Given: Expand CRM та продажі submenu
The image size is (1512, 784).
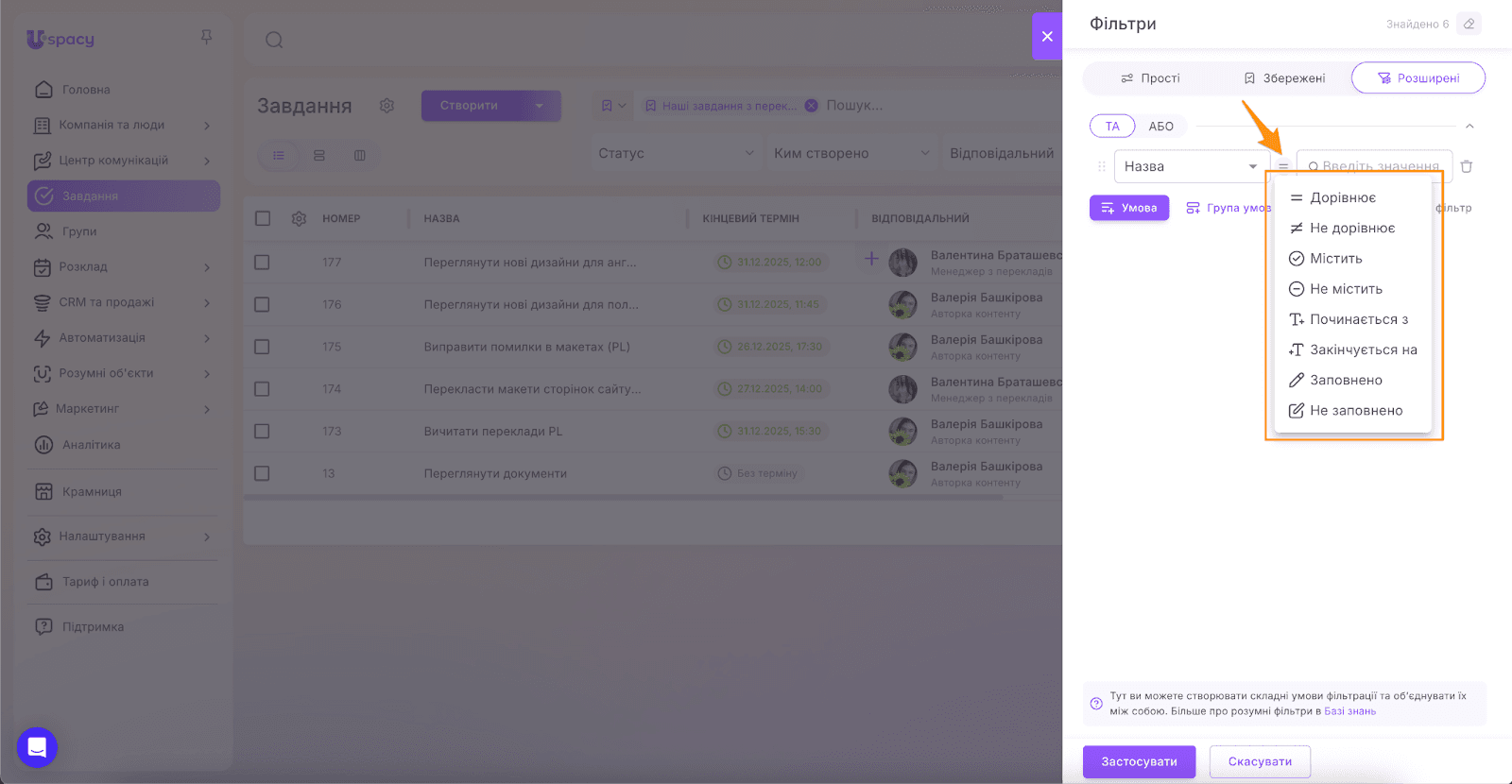Looking at the screenshot, I should pyautogui.click(x=207, y=302).
